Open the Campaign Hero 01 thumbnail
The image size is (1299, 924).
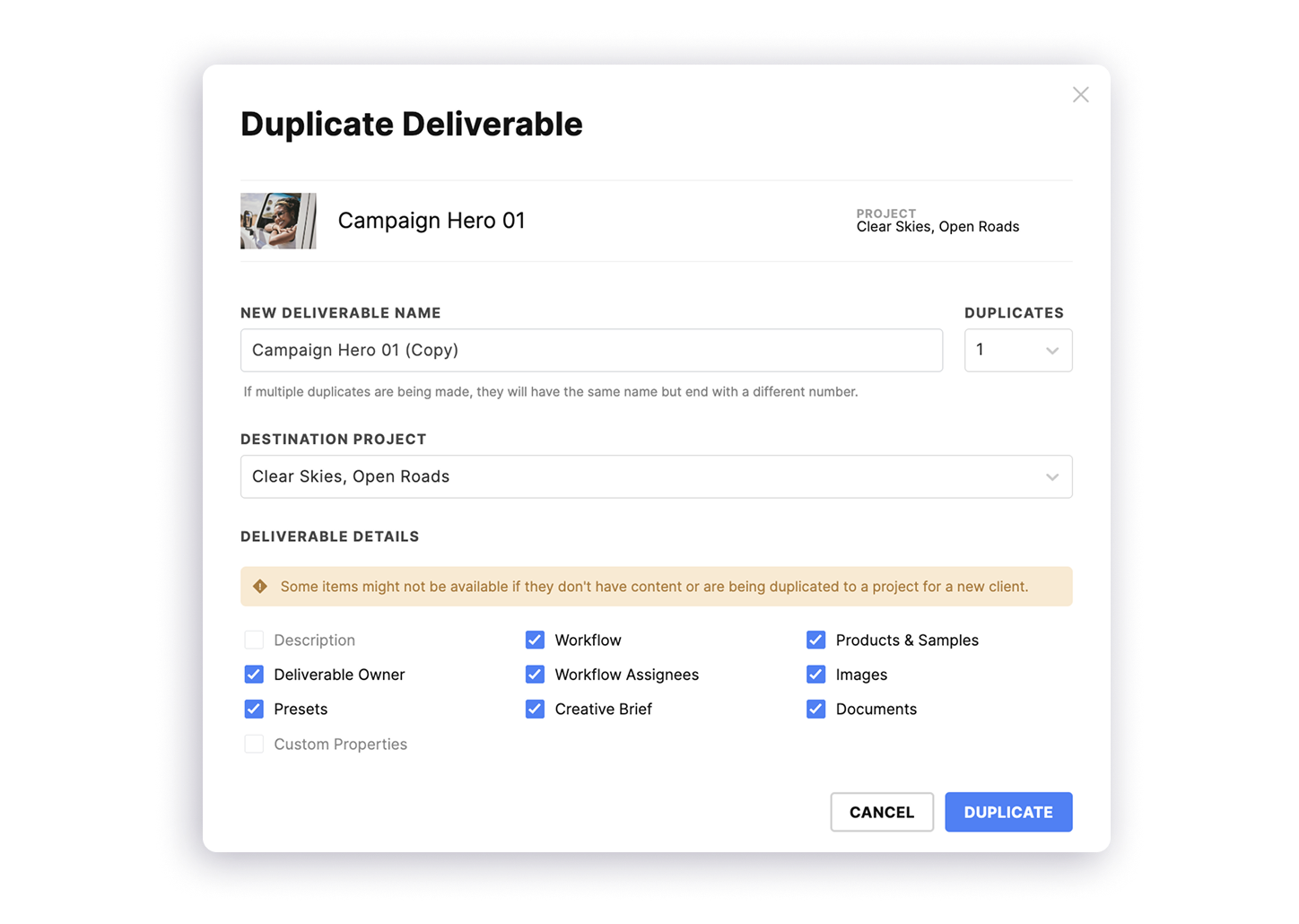[x=278, y=221]
